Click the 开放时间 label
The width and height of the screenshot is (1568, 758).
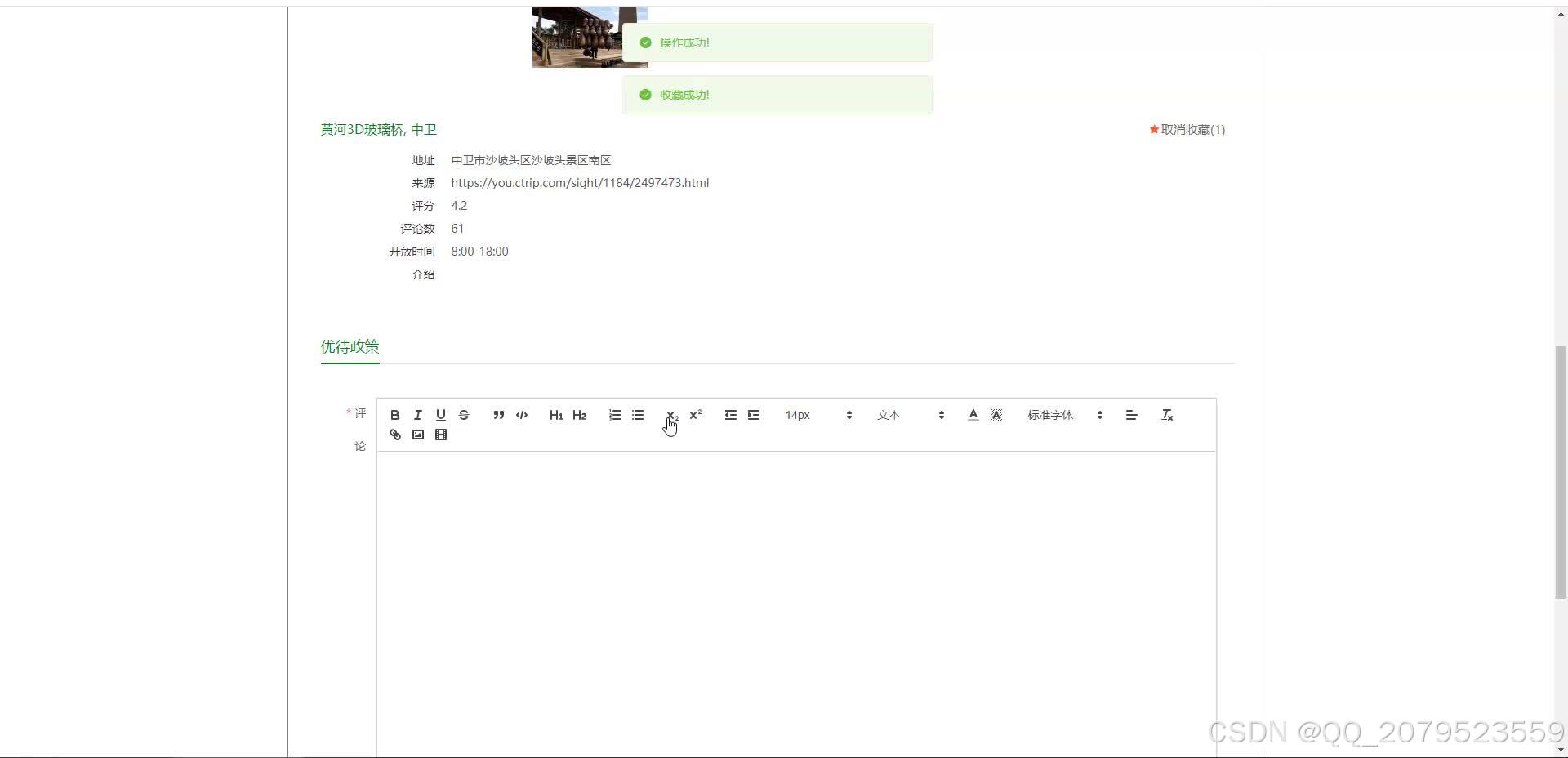412,252
